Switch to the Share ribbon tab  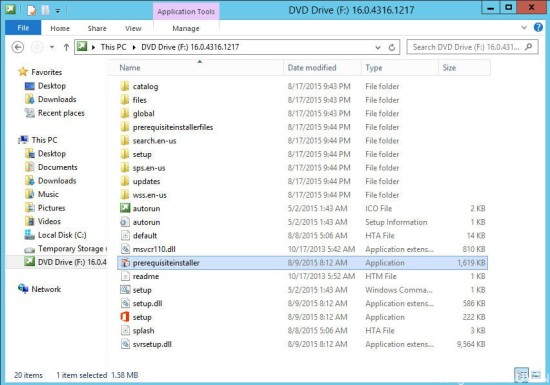click(97, 28)
